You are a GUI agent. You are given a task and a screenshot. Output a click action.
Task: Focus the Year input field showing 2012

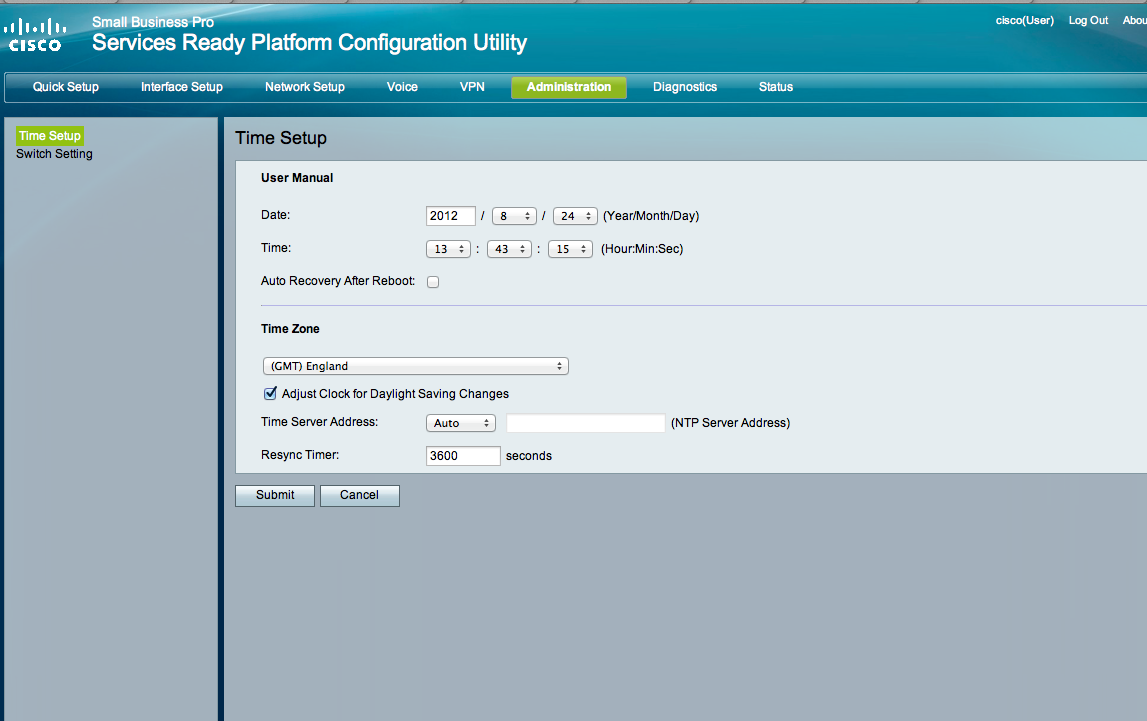pos(451,216)
